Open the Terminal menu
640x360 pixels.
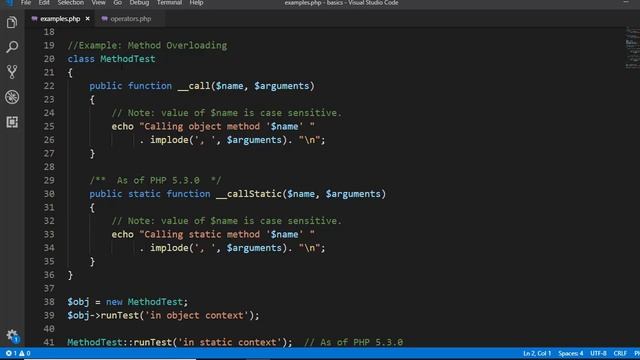click(169, 3)
